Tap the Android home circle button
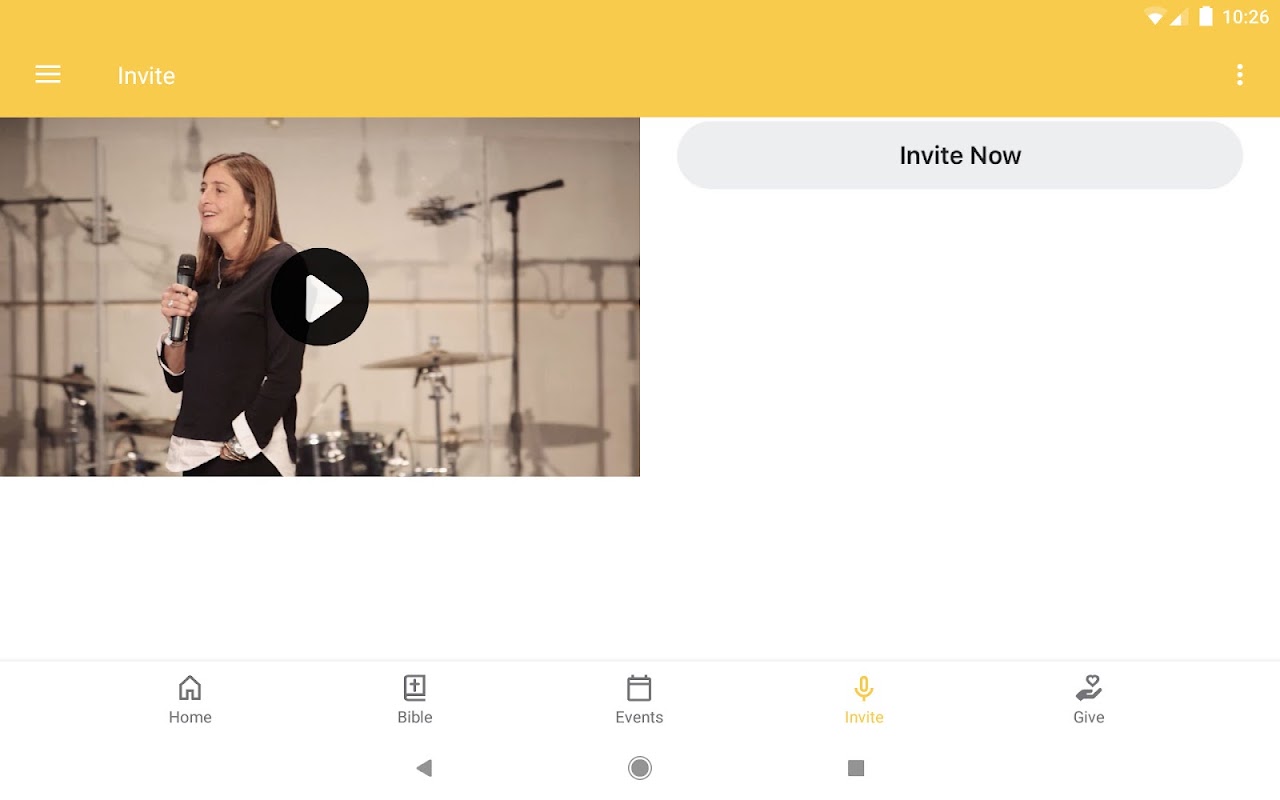Viewport: 1280px width, 800px height. tap(640, 768)
